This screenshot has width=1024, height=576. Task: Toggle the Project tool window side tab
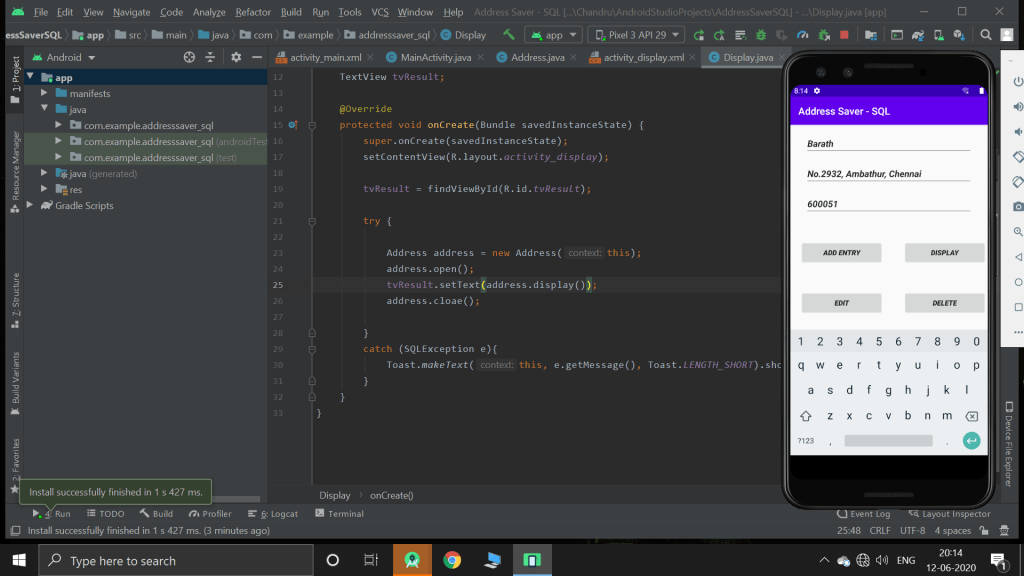point(15,75)
